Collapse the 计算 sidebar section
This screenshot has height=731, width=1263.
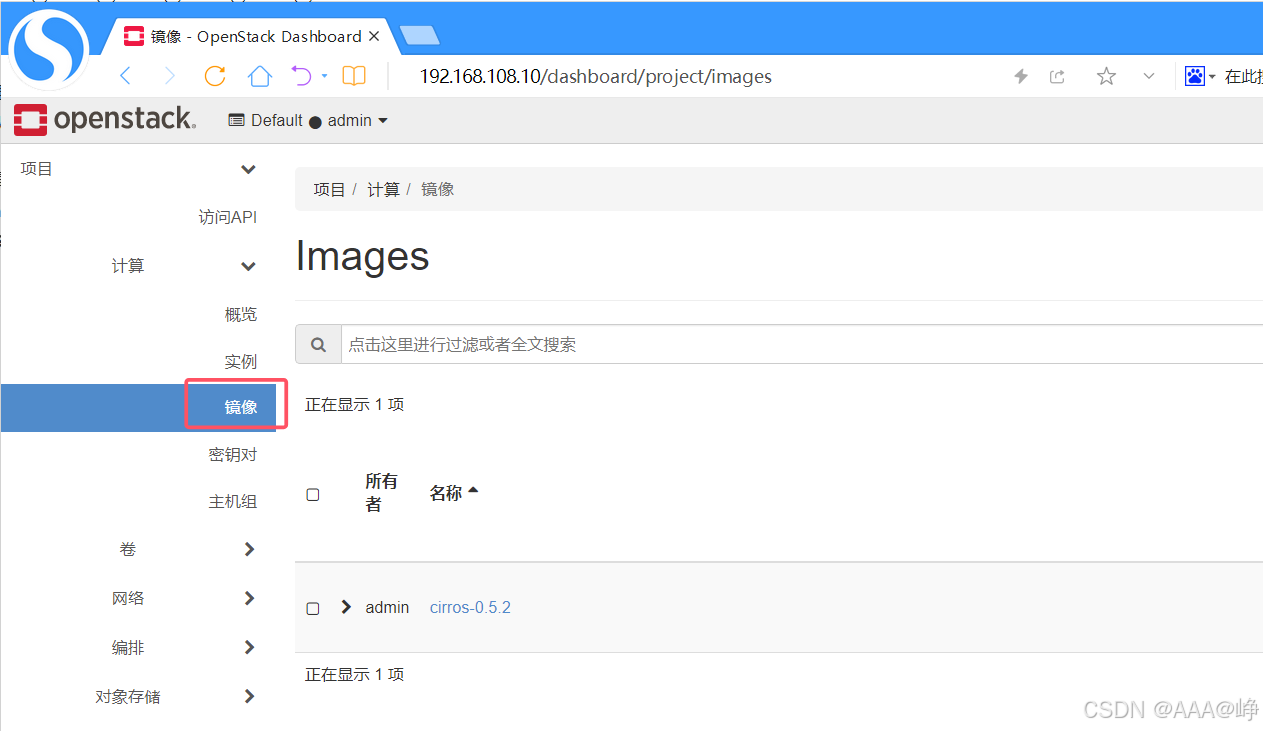coord(249,266)
